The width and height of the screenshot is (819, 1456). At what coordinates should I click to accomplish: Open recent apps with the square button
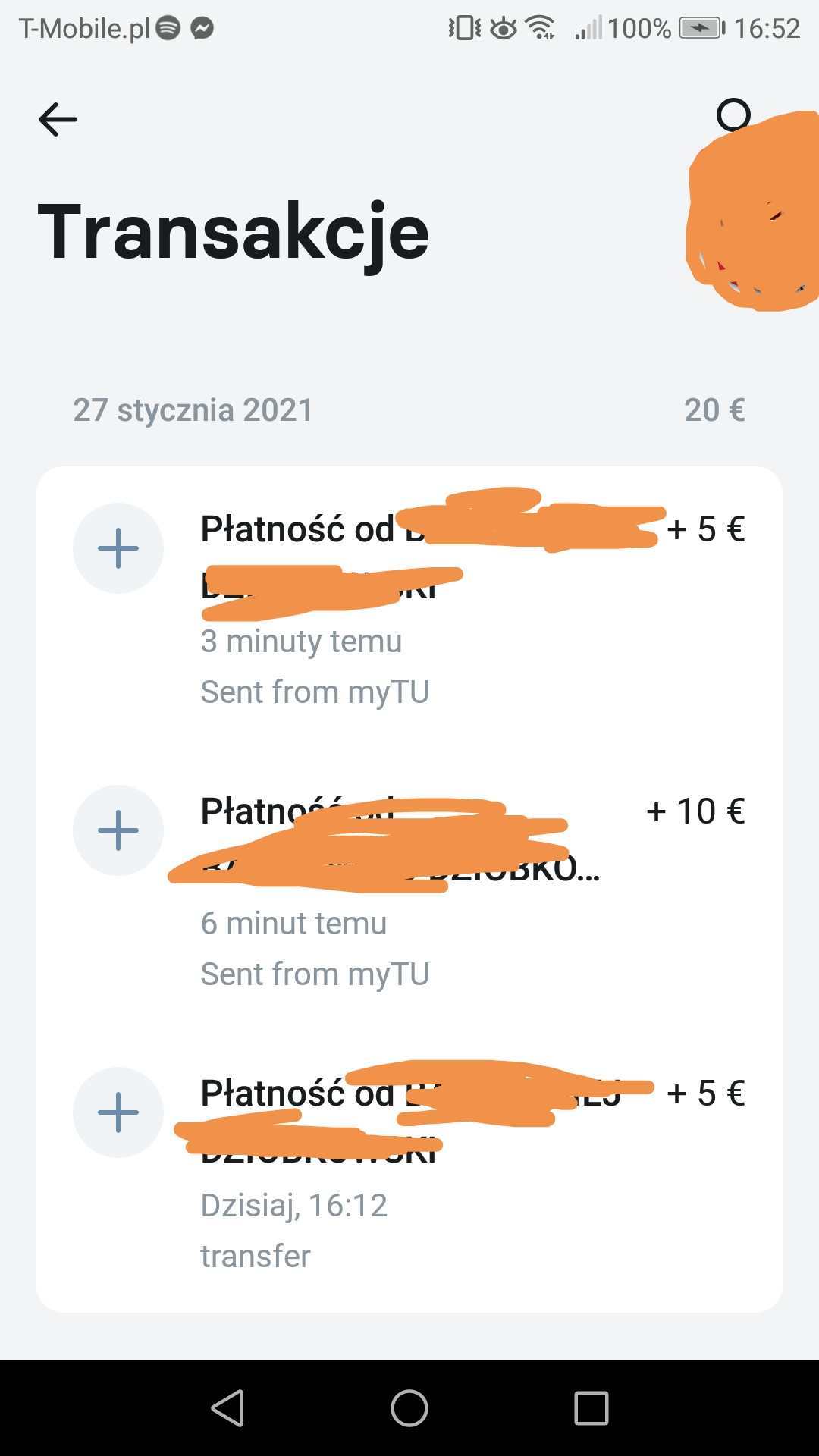(591, 1408)
